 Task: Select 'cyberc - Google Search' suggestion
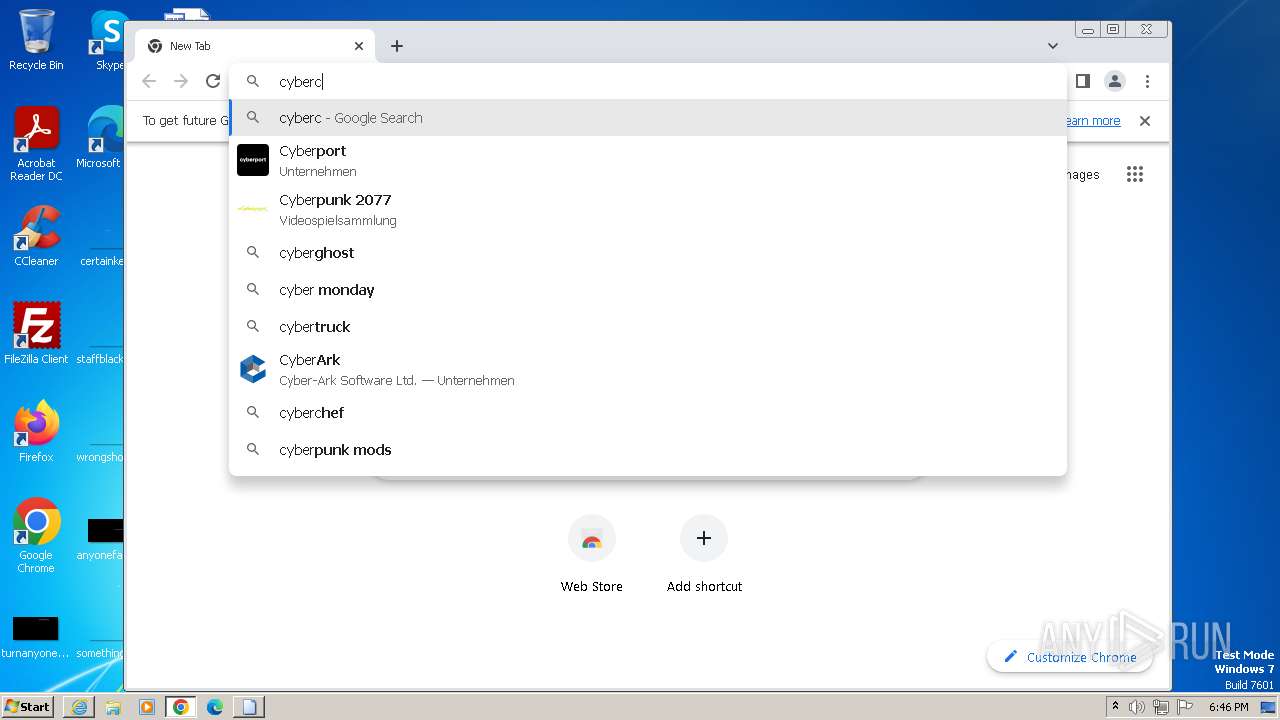coord(648,118)
